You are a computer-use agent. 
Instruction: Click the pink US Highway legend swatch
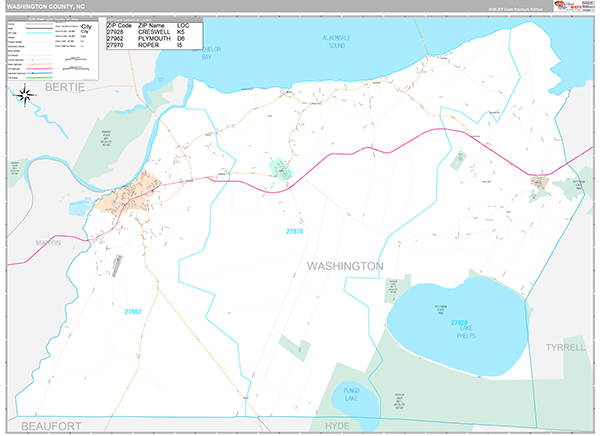(x=39, y=69)
